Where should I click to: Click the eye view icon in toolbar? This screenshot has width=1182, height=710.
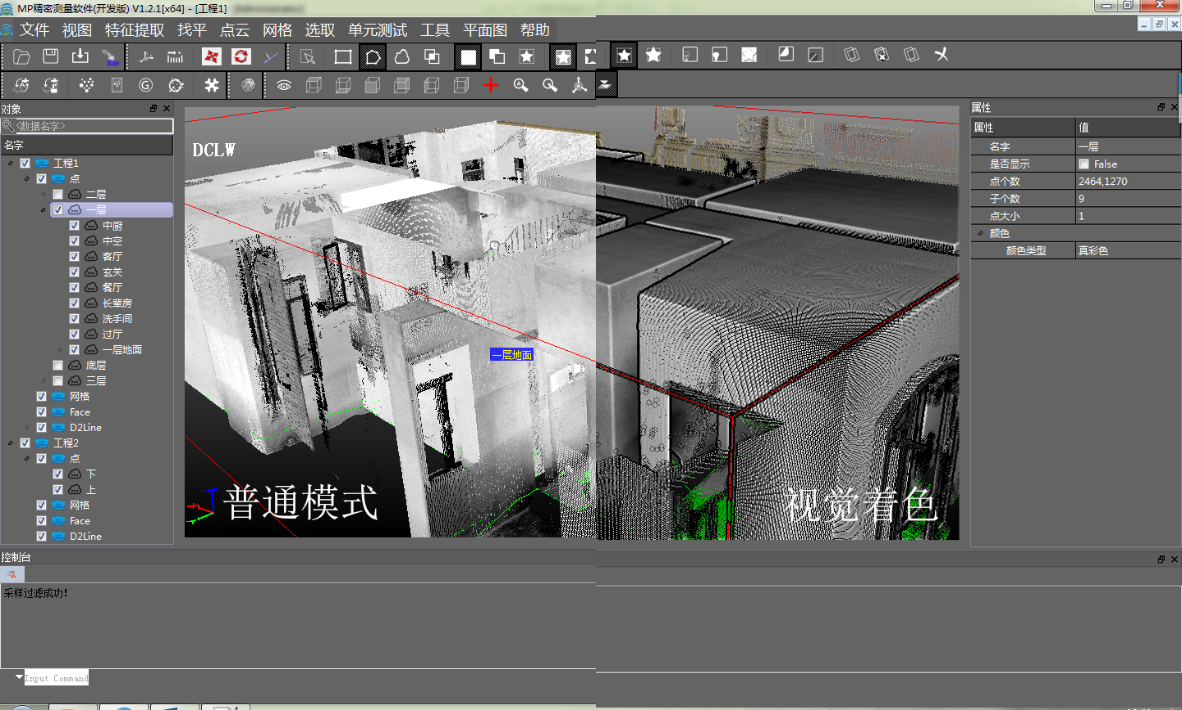(x=284, y=86)
